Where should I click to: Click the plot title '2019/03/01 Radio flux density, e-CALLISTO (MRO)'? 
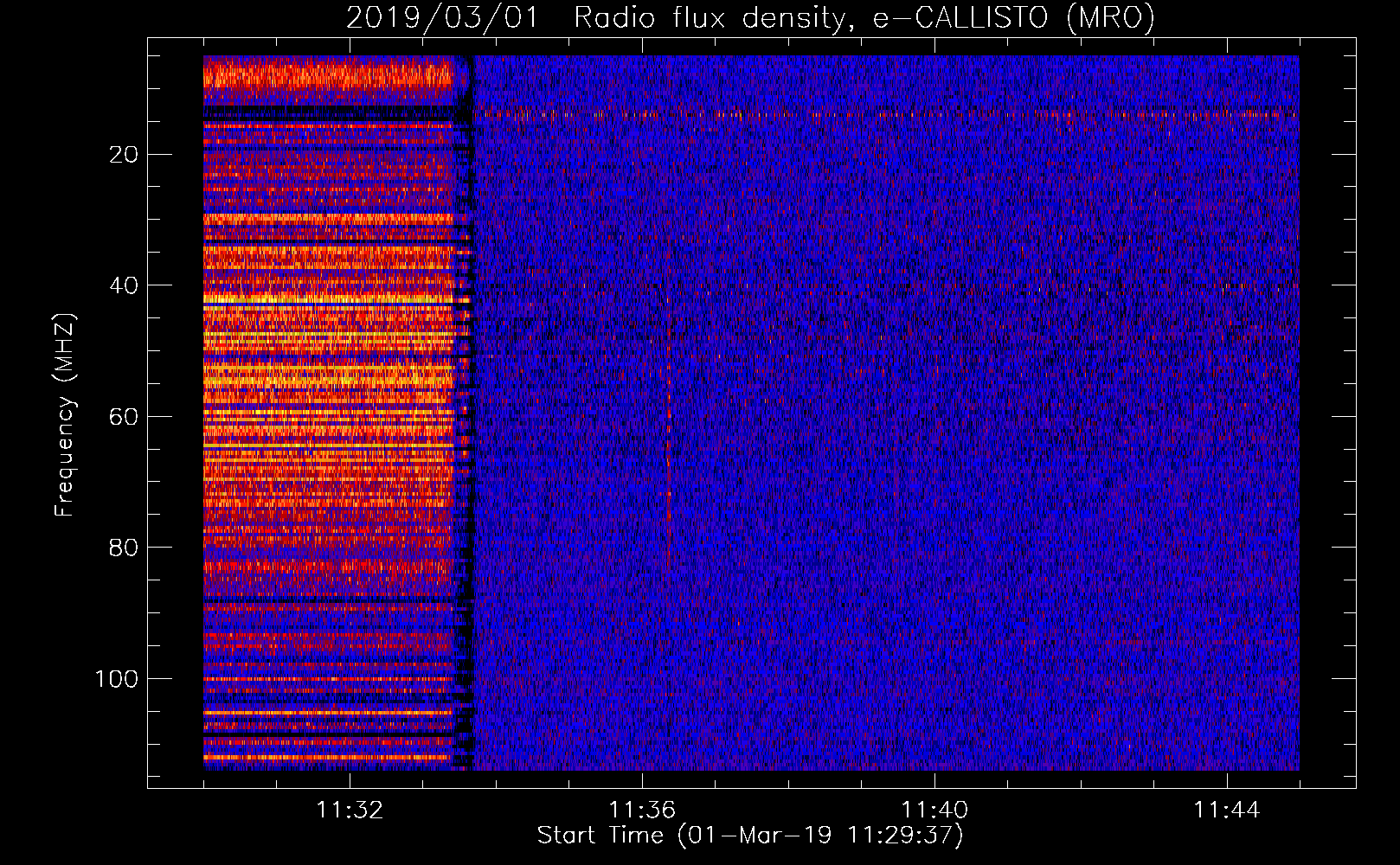coord(750,17)
